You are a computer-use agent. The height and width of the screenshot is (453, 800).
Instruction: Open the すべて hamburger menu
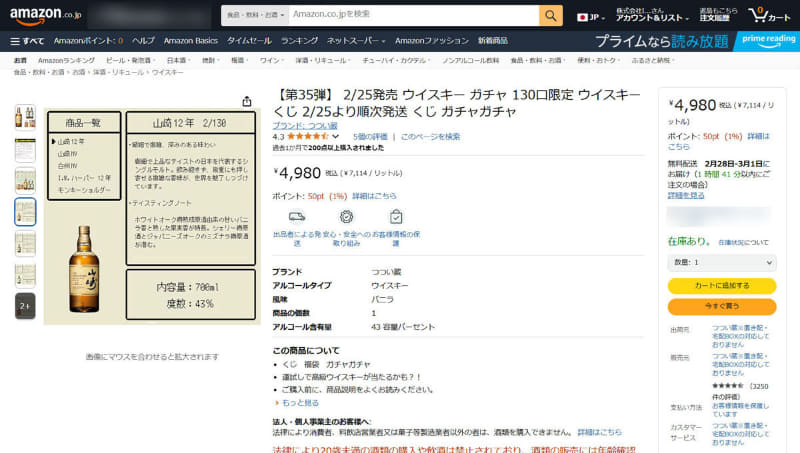[x=27, y=41]
